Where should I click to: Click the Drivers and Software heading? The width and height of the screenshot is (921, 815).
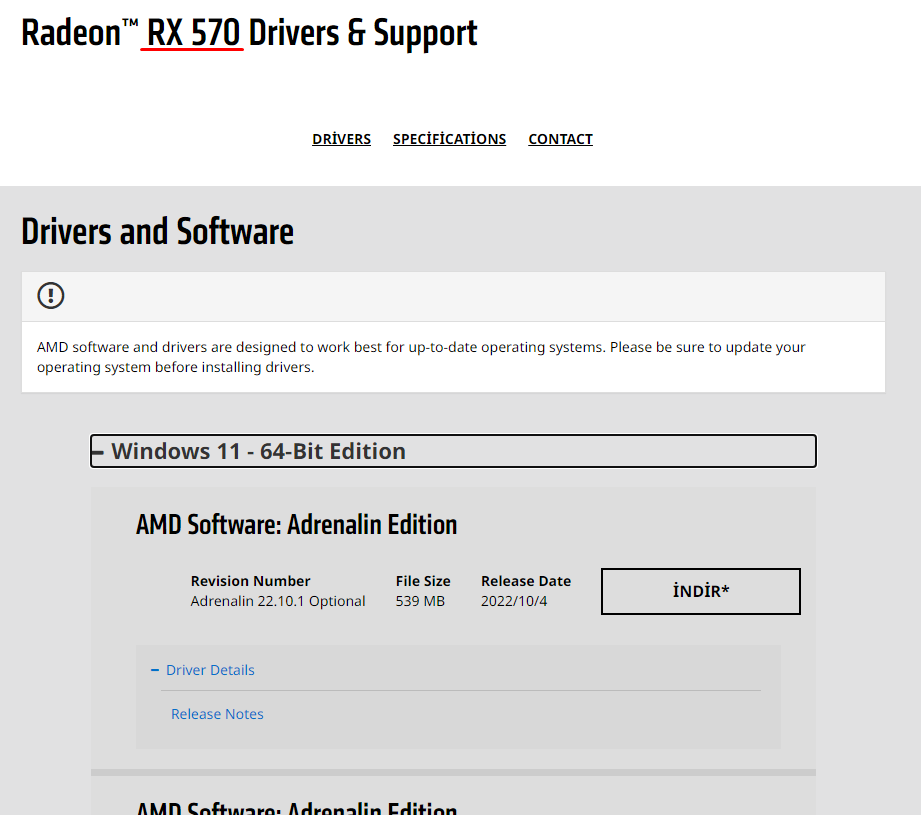pyautogui.click(x=157, y=231)
